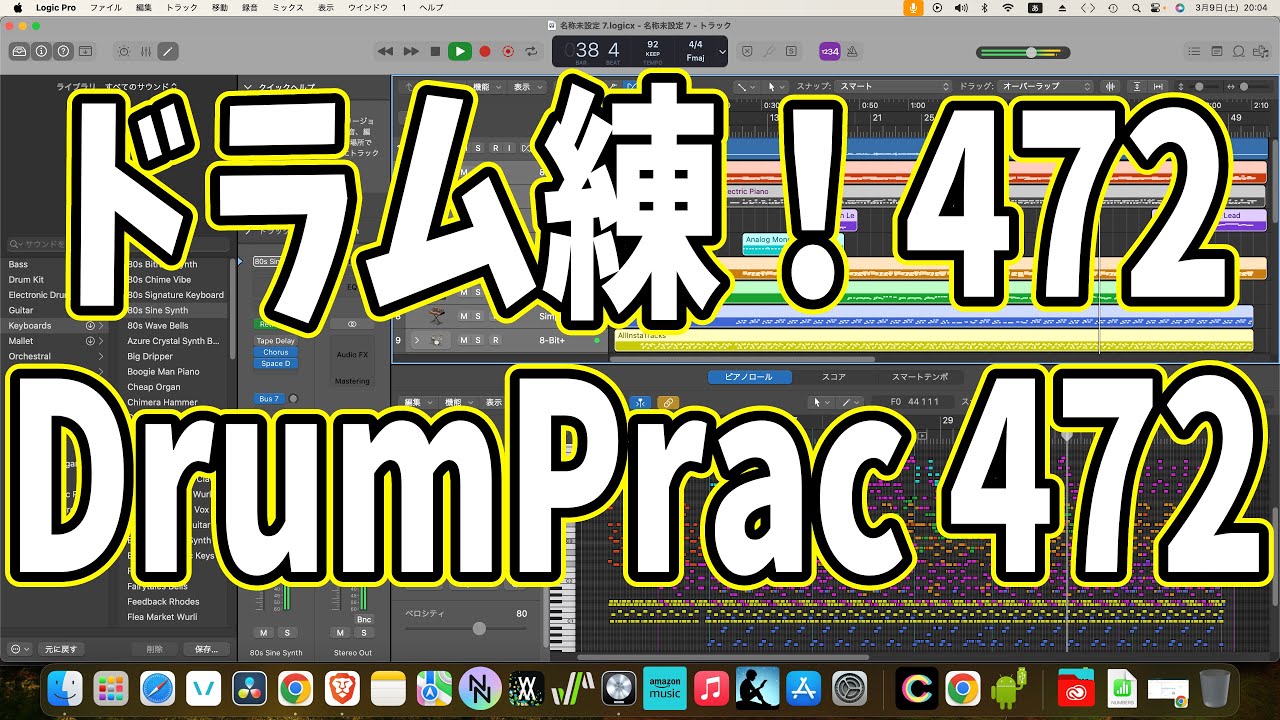Adjust the ベロシティ velocity slider
The image size is (1280, 720).
tap(479, 628)
